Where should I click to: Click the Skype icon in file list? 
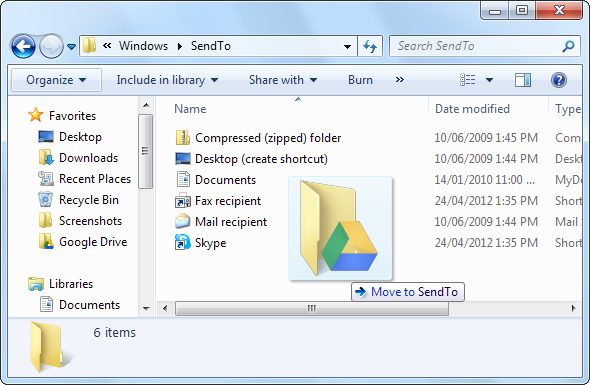183,242
